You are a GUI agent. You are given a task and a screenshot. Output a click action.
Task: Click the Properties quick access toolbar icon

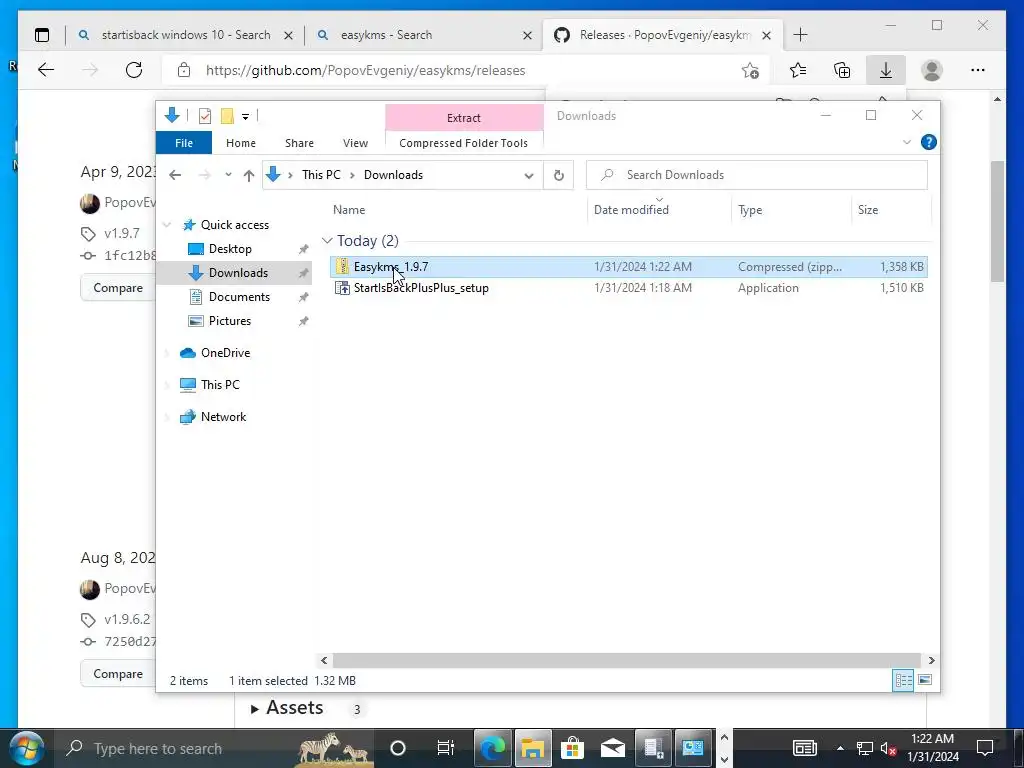[204, 116]
